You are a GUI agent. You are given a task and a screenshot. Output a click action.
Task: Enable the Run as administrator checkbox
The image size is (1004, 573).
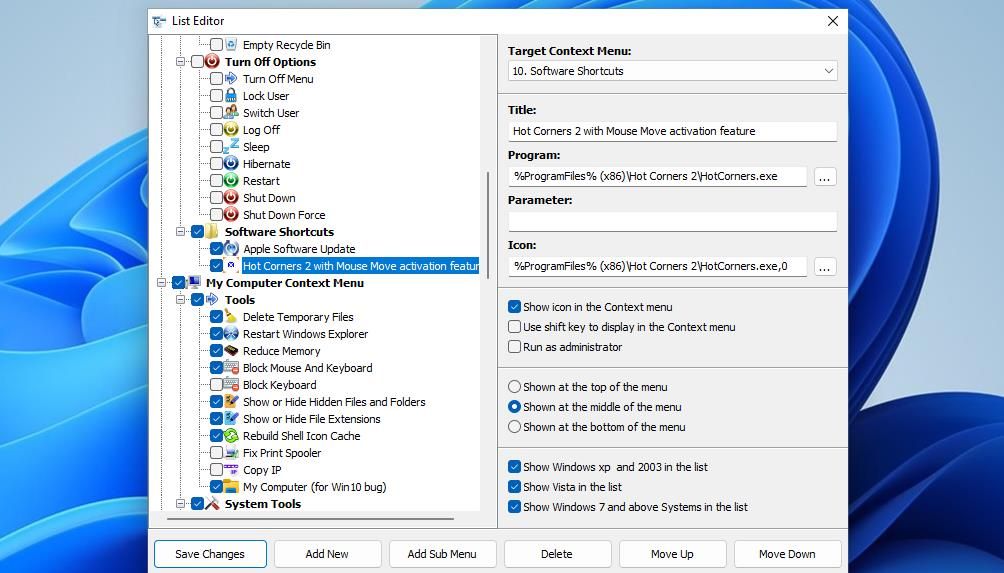(515, 347)
